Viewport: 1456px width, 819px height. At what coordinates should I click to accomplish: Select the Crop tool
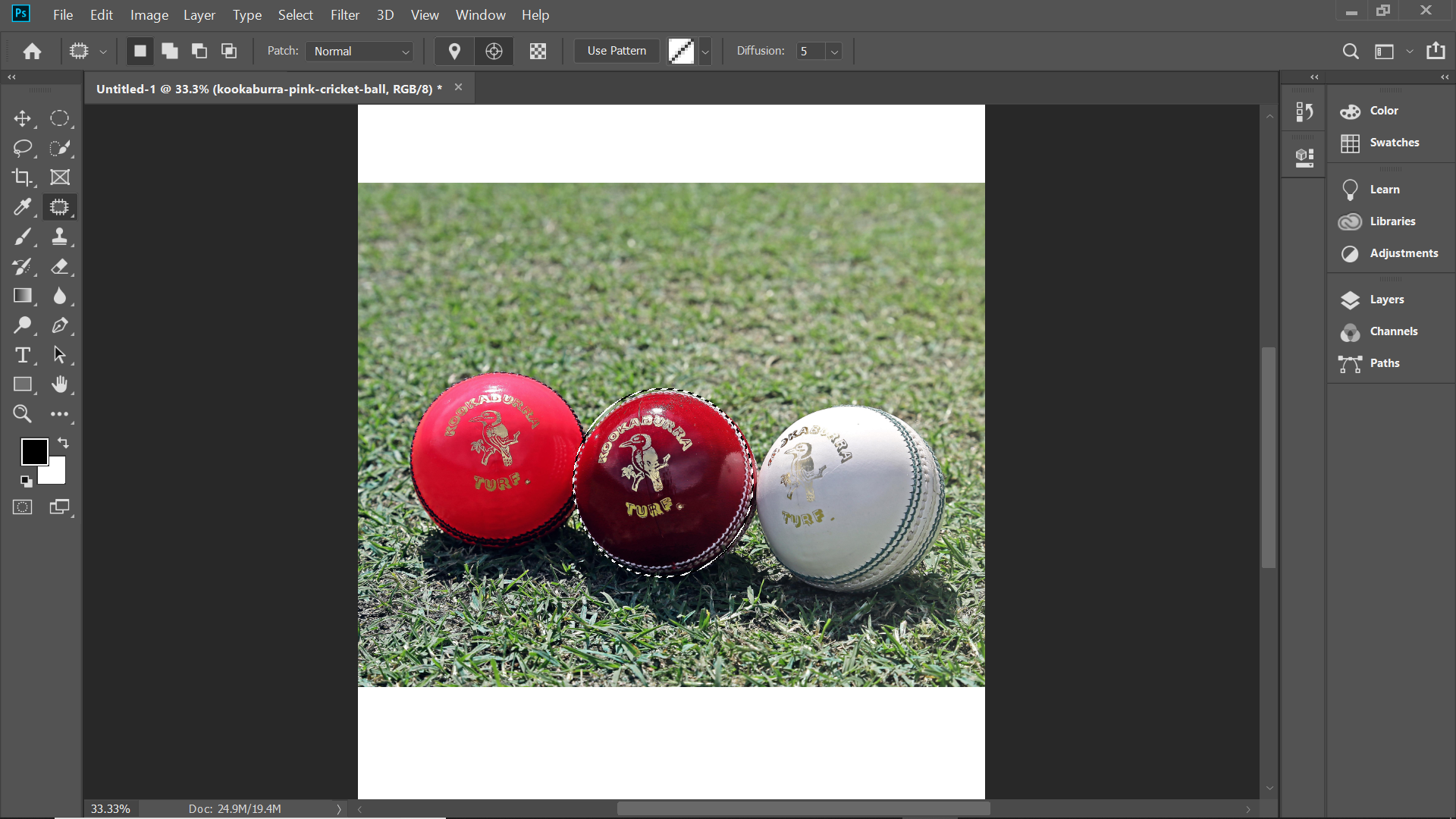pos(22,177)
